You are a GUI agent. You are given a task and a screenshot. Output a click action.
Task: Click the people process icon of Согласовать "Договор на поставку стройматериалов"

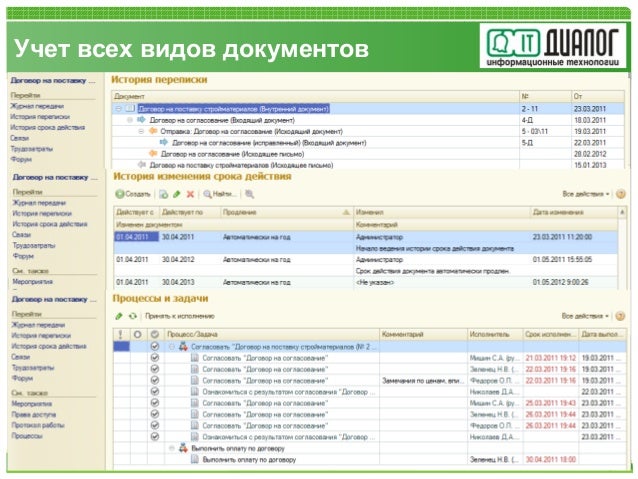click(x=184, y=347)
